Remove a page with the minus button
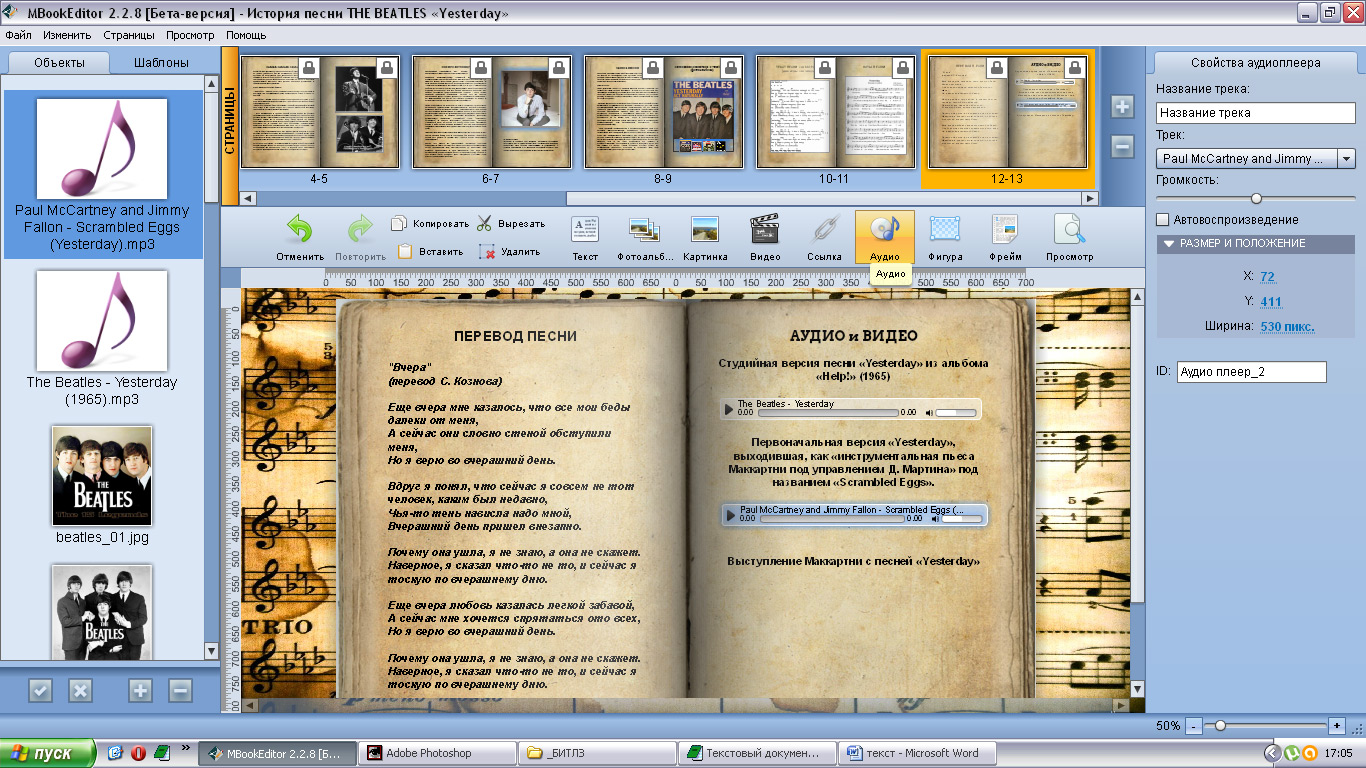 1122,146
